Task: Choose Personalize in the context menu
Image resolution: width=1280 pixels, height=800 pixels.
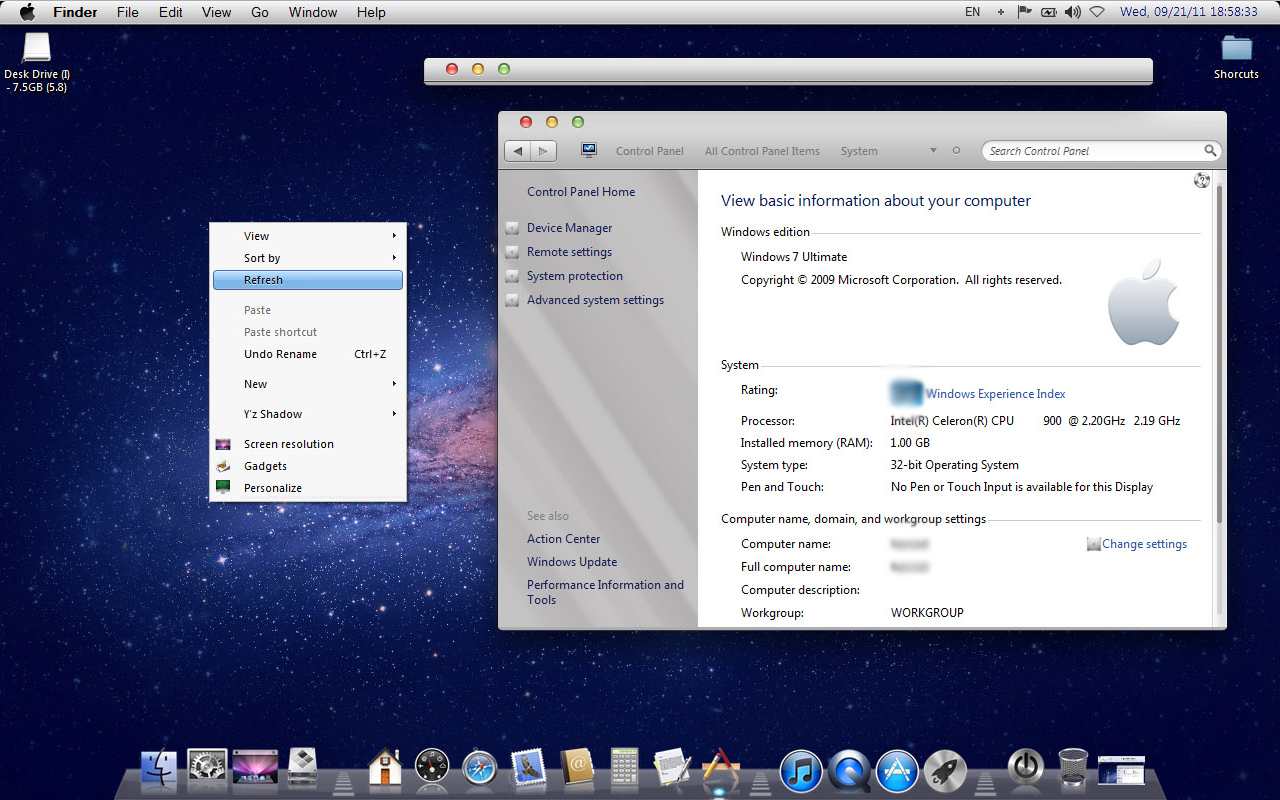Action: (308, 488)
